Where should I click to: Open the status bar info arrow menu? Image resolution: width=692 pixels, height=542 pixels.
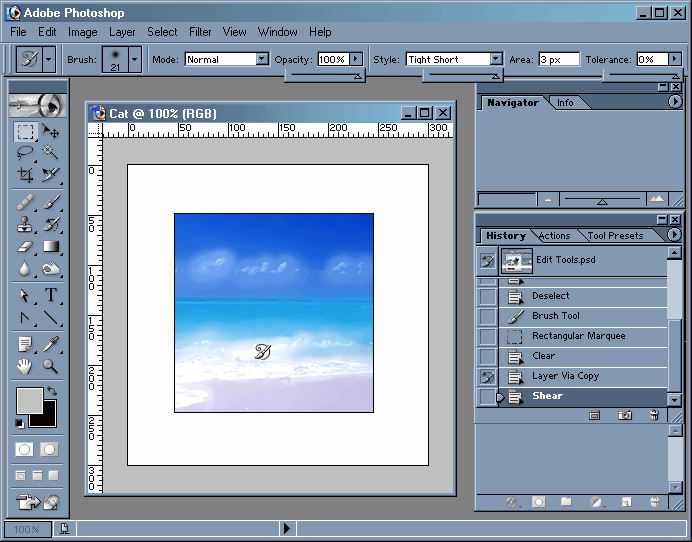(287, 528)
